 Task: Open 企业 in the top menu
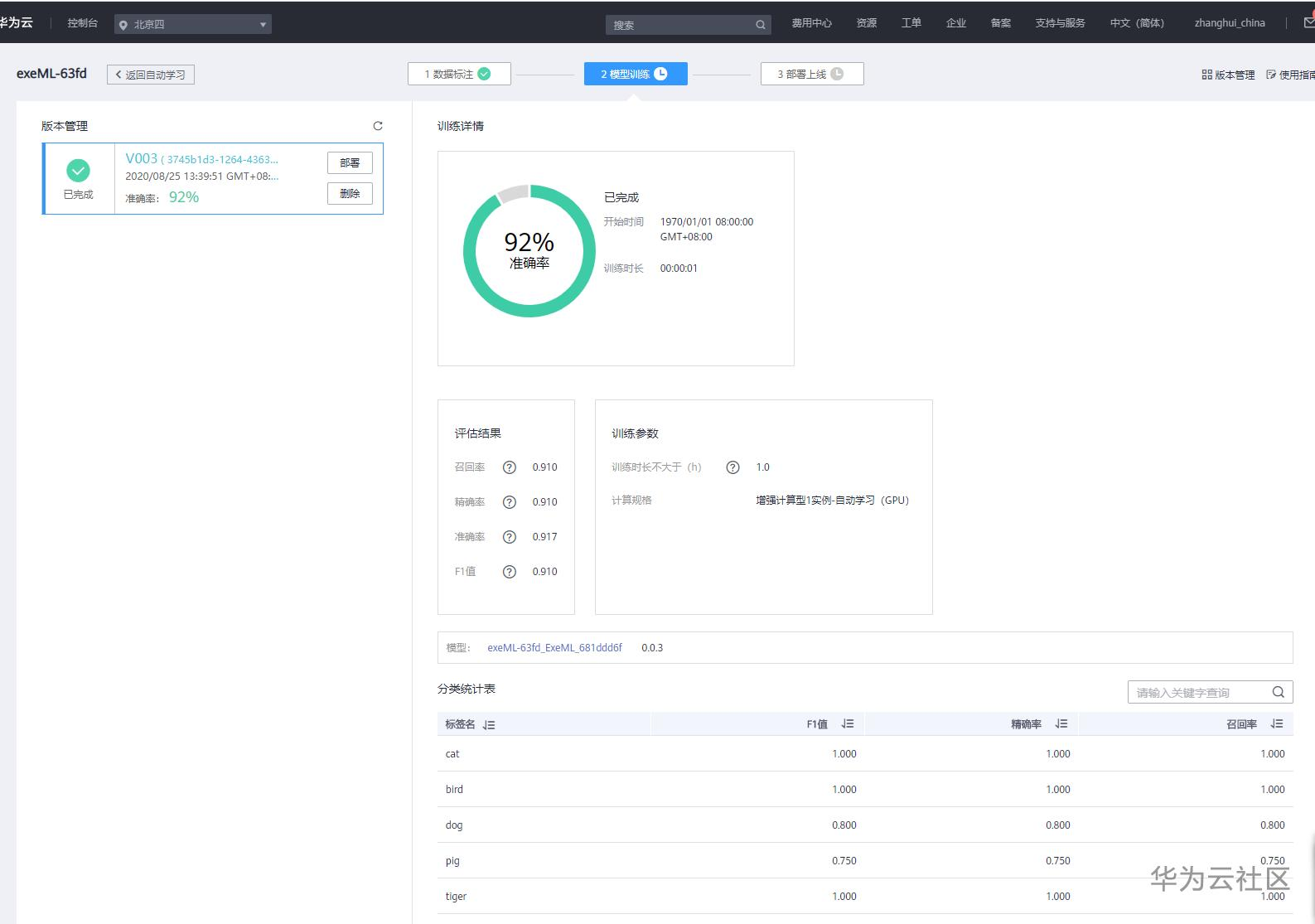pyautogui.click(x=956, y=23)
